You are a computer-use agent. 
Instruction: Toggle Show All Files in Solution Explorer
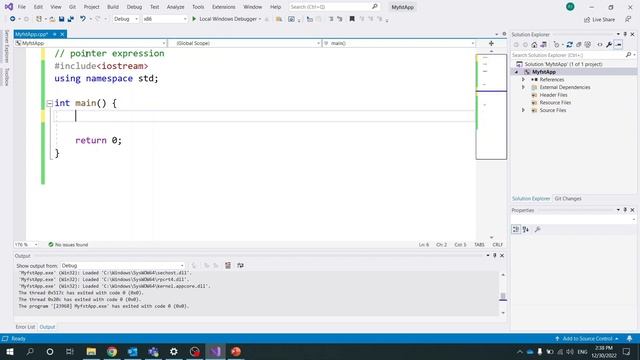point(588,45)
